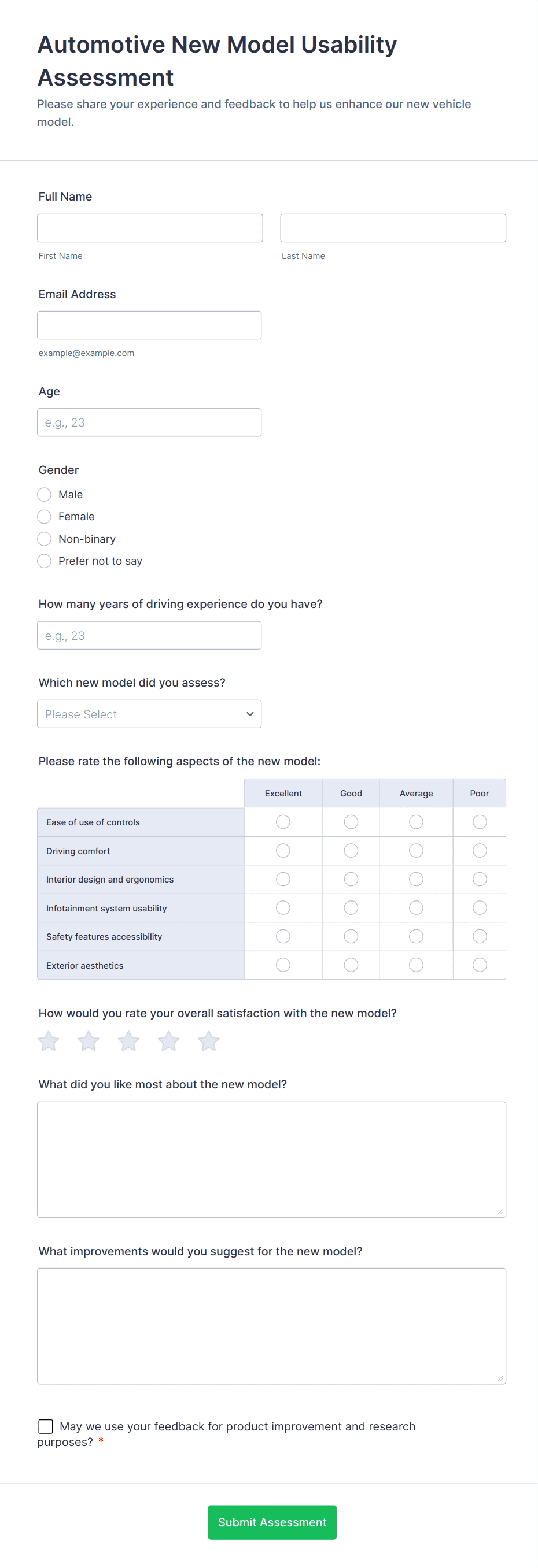Click the First Name field

pos(150,228)
